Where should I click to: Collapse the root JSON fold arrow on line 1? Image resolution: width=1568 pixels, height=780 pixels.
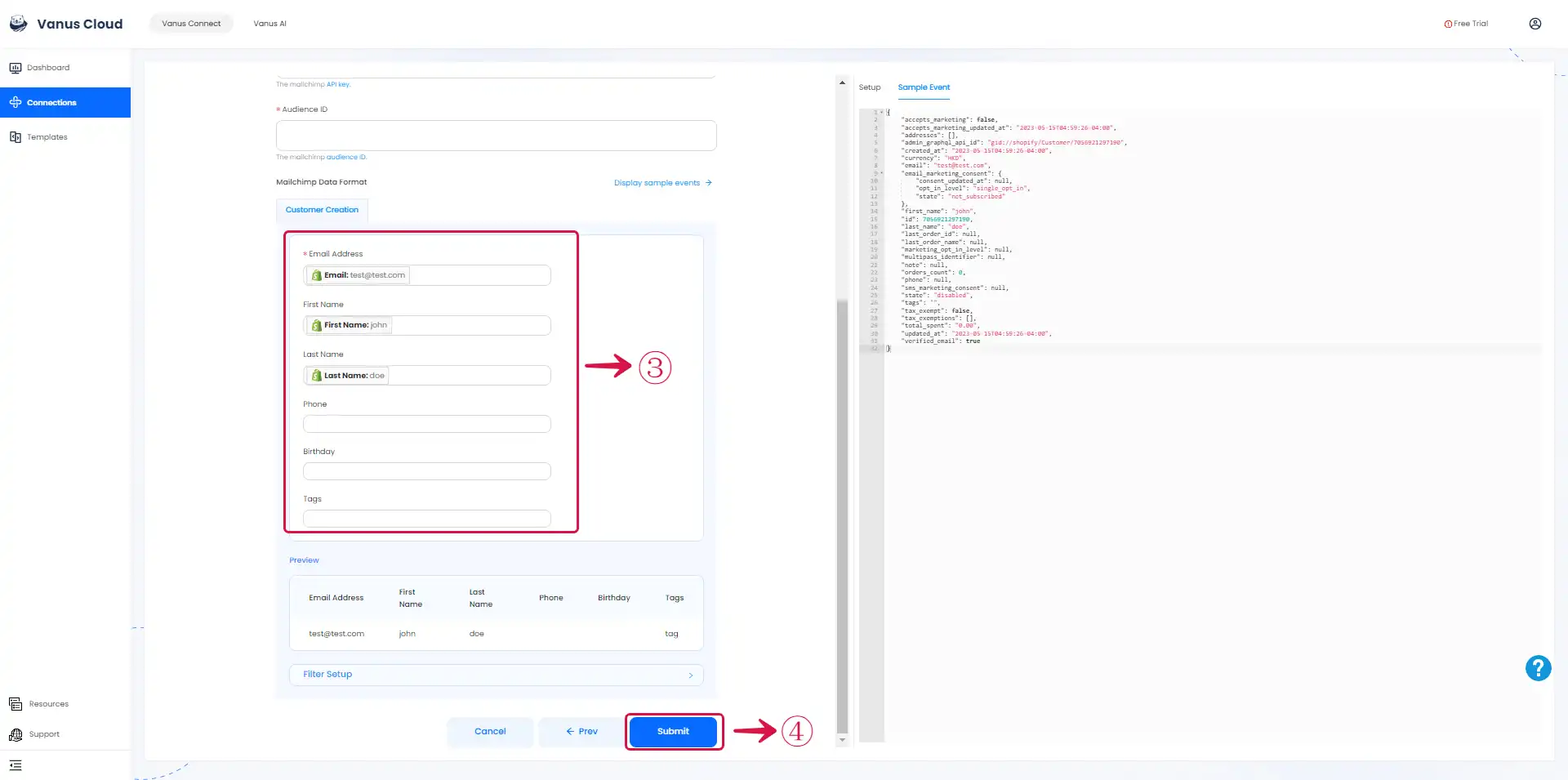(x=882, y=112)
